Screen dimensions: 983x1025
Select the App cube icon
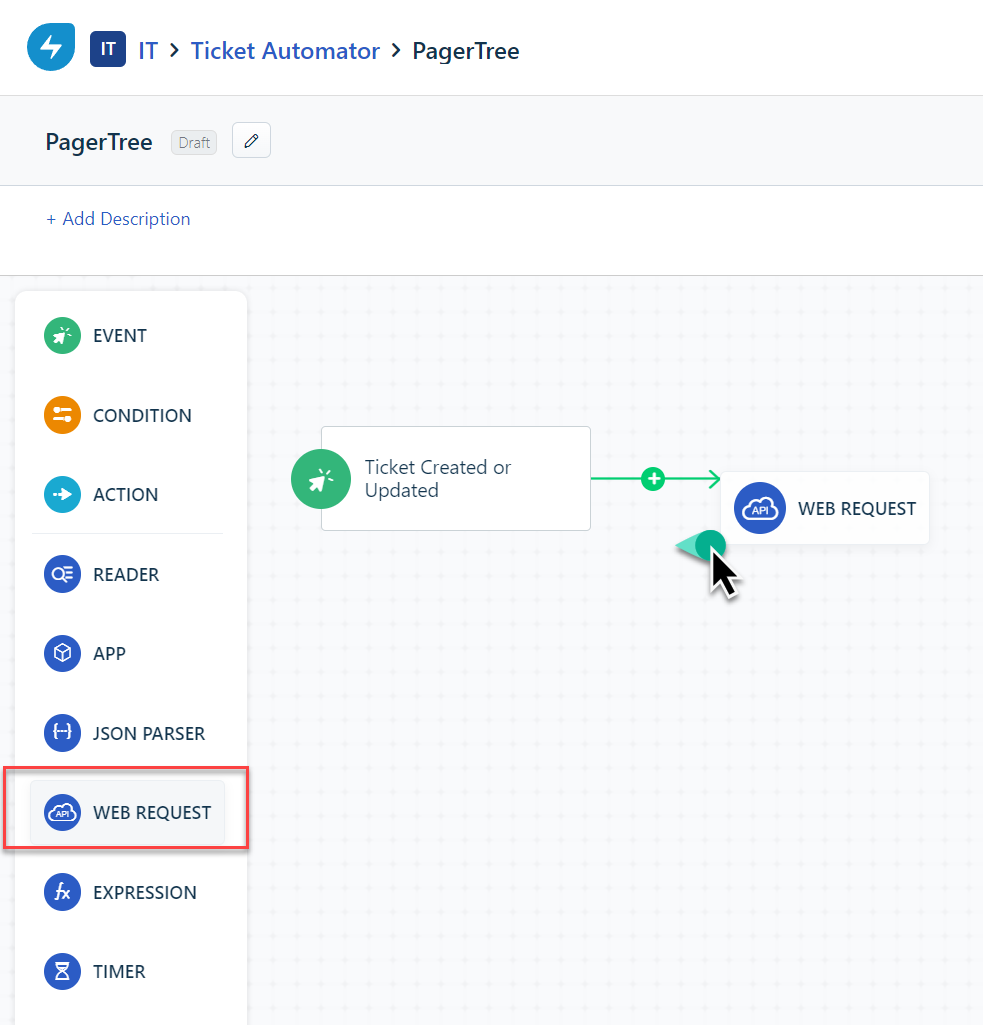[x=62, y=654]
